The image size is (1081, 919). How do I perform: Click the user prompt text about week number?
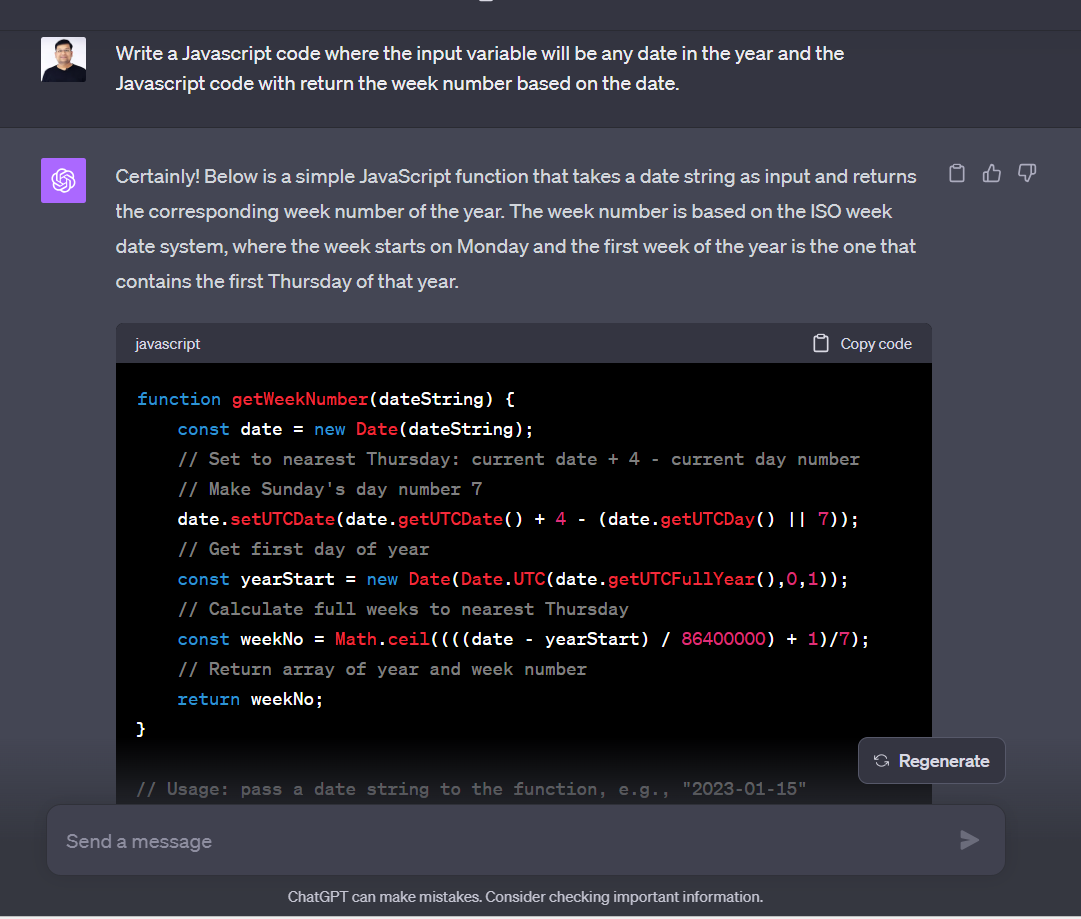pyautogui.click(x=480, y=68)
